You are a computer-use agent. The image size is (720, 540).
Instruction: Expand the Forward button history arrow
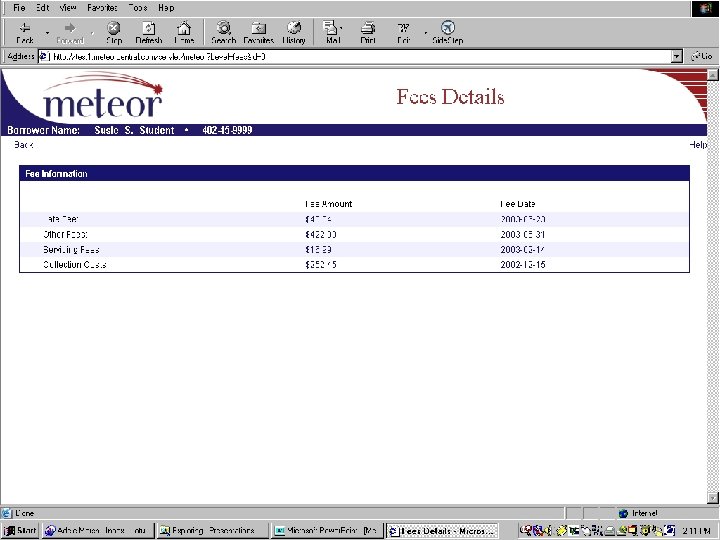click(x=92, y=33)
